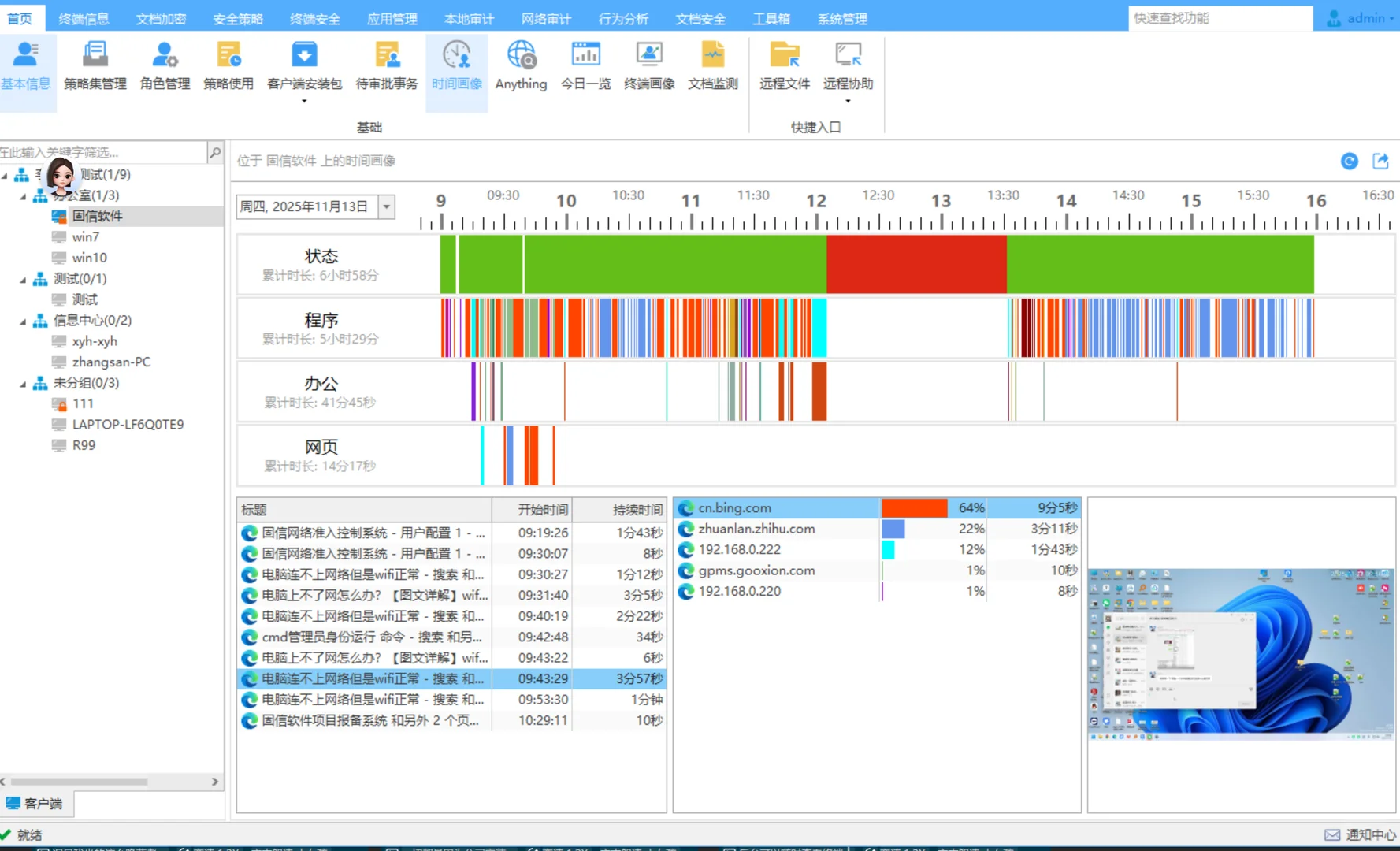Select LAPTOP-LF6Q0TE9 terminal
The width and height of the screenshot is (1400, 851).
[128, 425]
